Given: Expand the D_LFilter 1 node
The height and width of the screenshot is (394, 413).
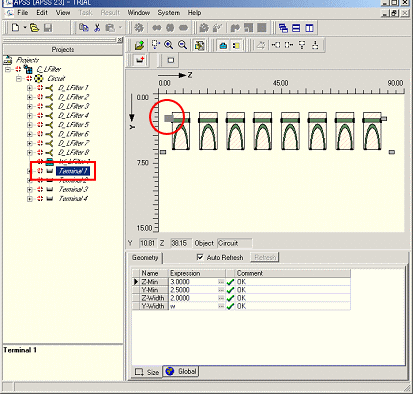Looking at the screenshot, I should [x=30, y=88].
